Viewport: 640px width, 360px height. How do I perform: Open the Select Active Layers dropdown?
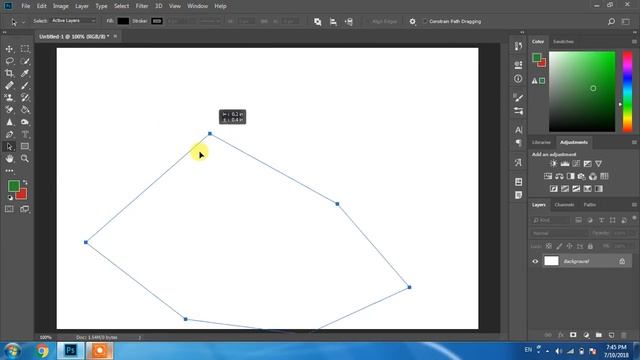[73, 20]
